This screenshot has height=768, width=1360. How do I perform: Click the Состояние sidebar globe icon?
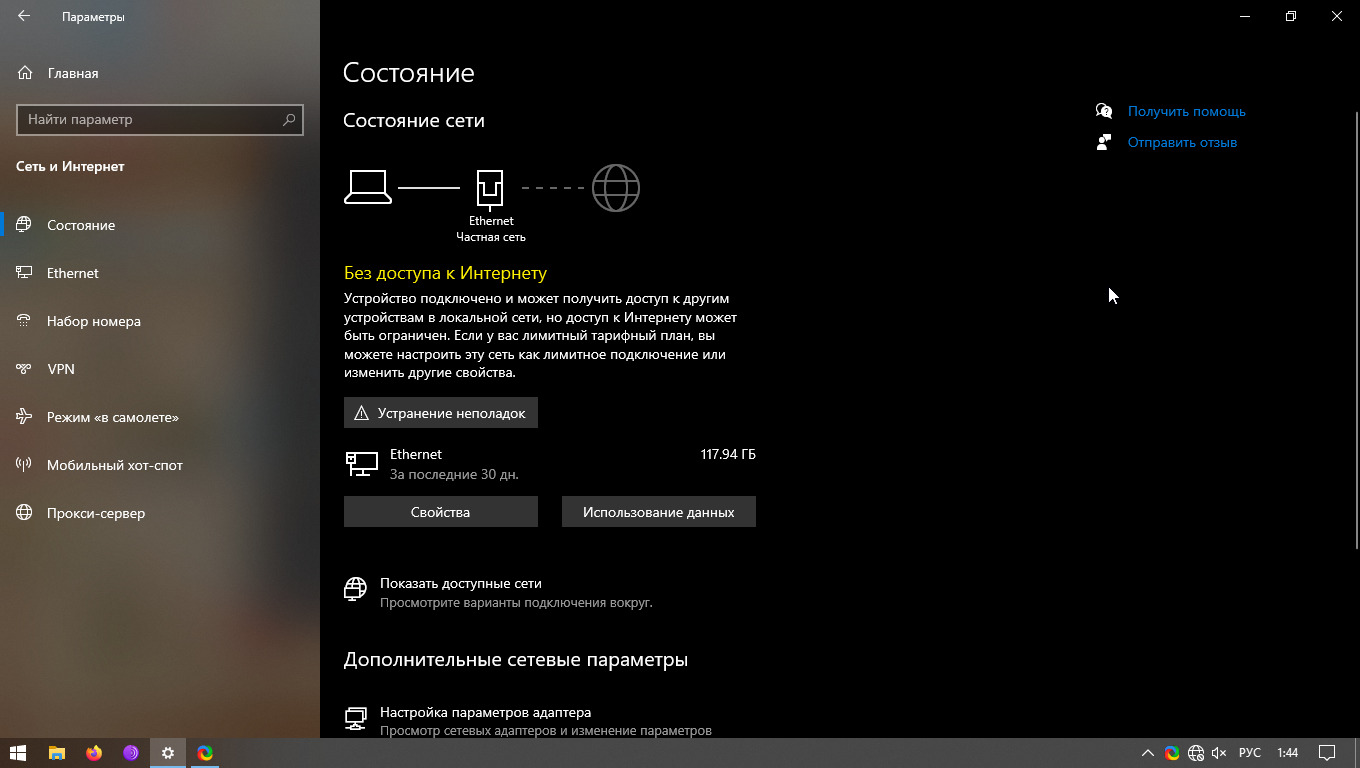coord(24,225)
